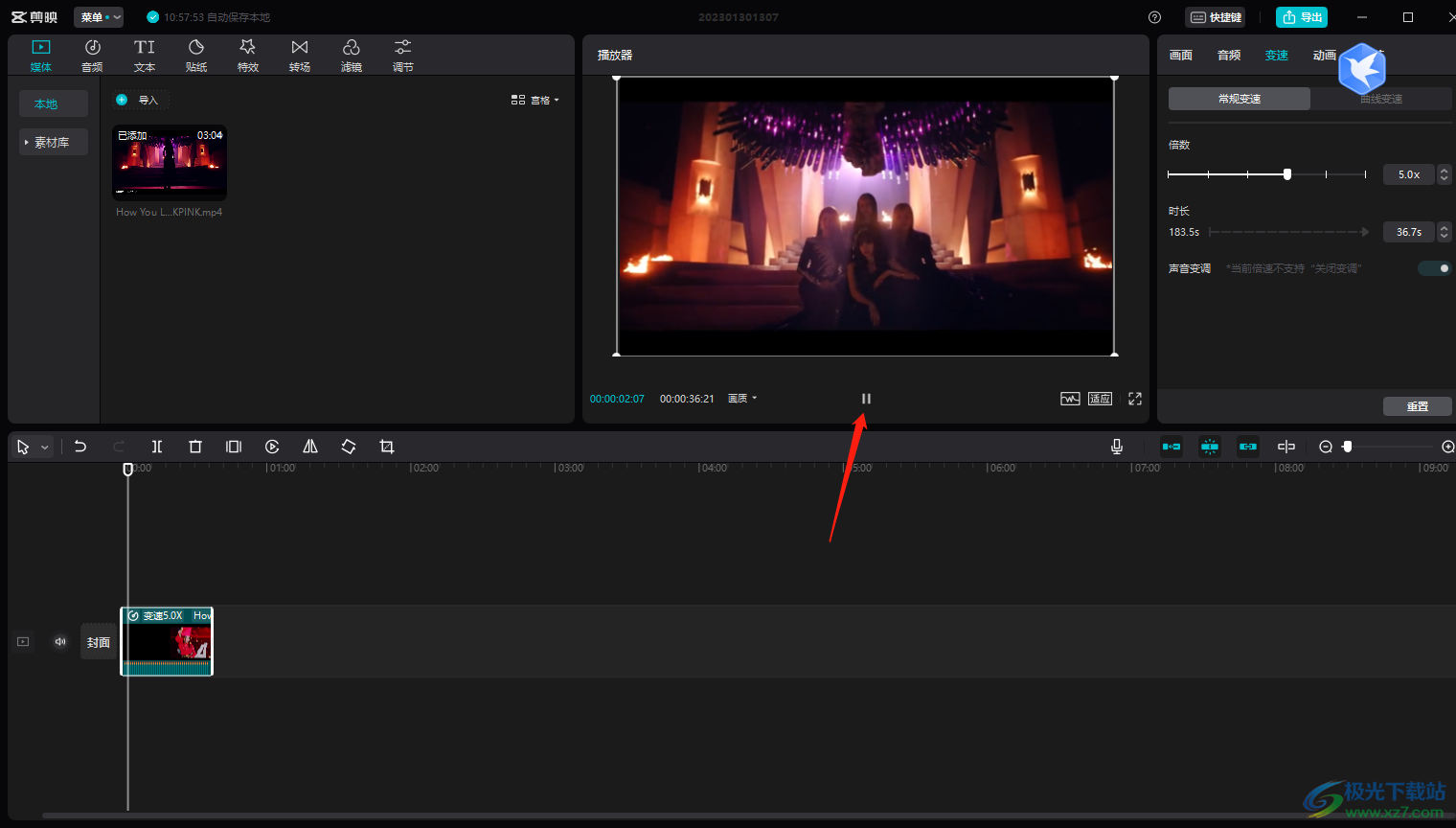
Task: Toggle auto snapping on timeline
Action: coord(1210,447)
